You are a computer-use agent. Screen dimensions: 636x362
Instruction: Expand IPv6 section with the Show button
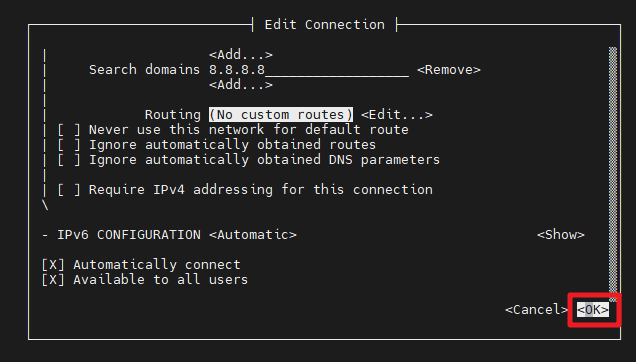point(561,235)
